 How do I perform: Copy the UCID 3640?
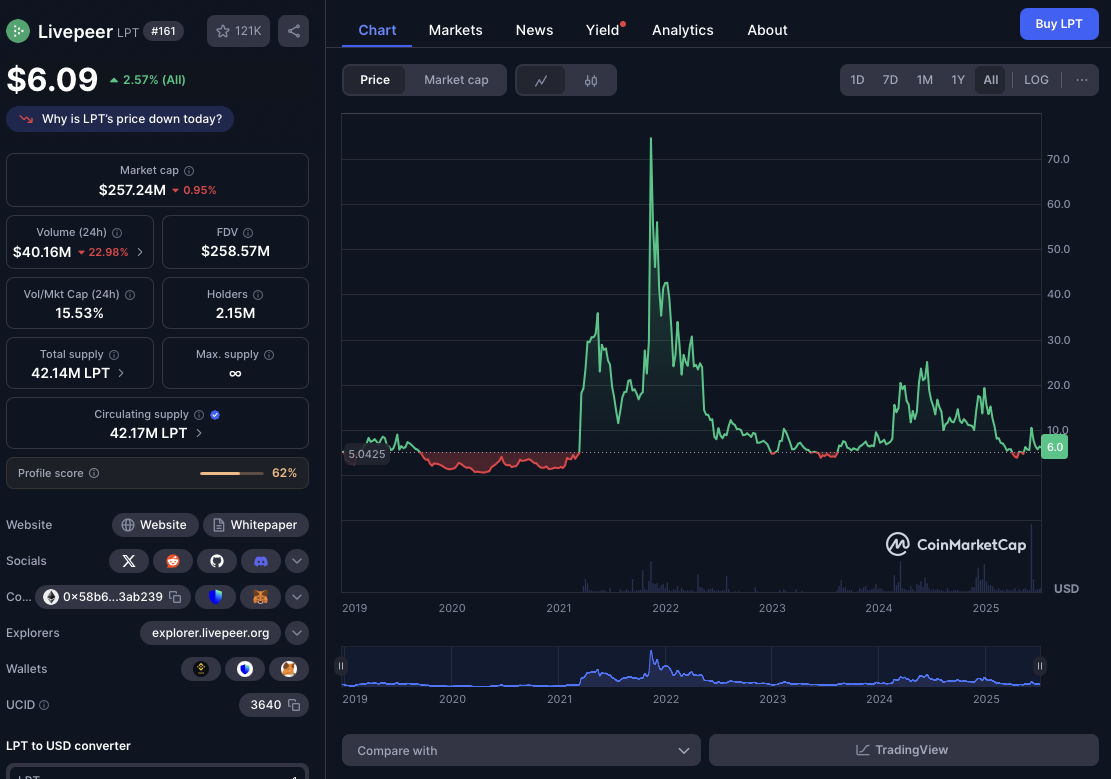[x=294, y=705]
